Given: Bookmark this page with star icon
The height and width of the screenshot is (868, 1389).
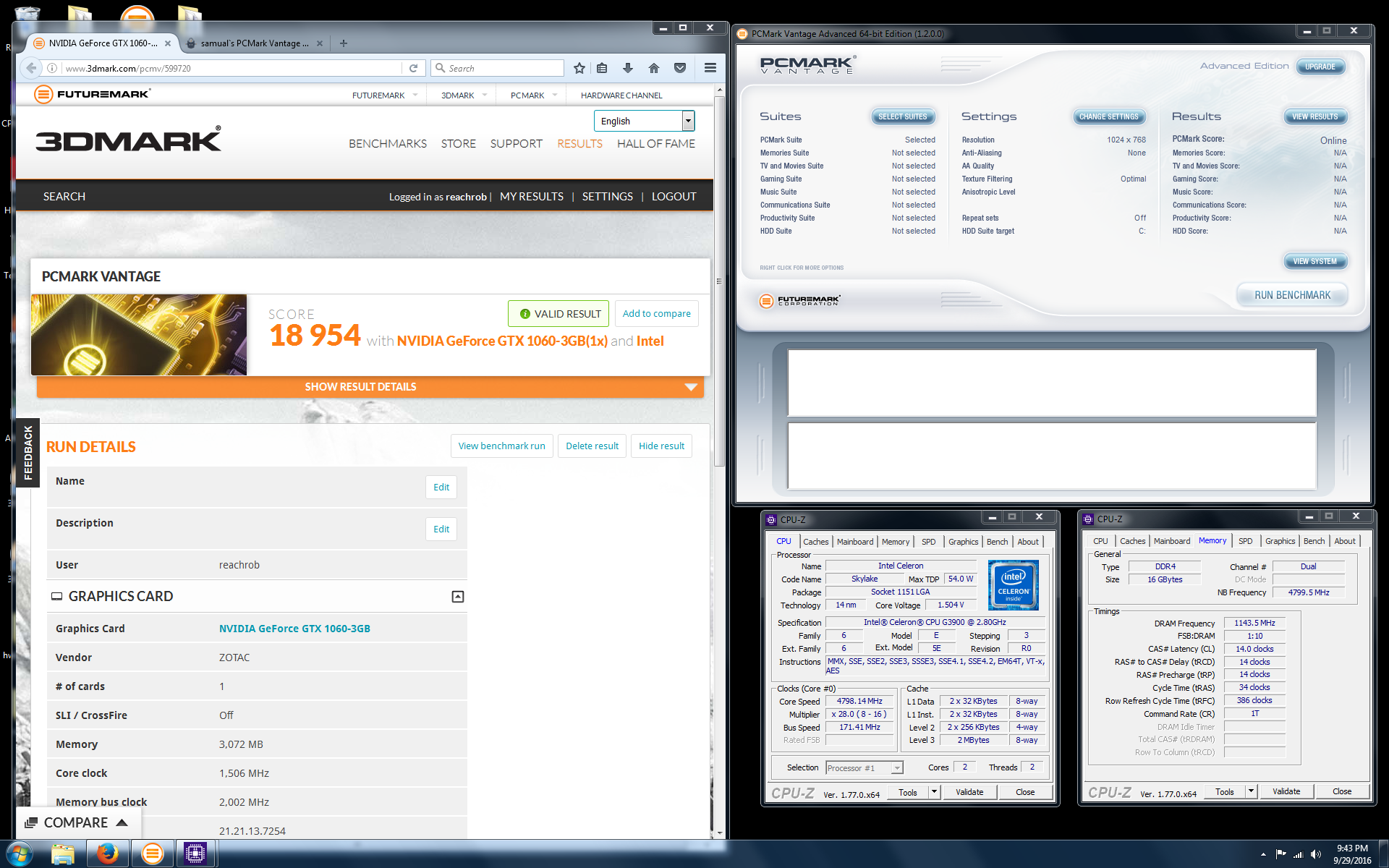Looking at the screenshot, I should (579, 68).
